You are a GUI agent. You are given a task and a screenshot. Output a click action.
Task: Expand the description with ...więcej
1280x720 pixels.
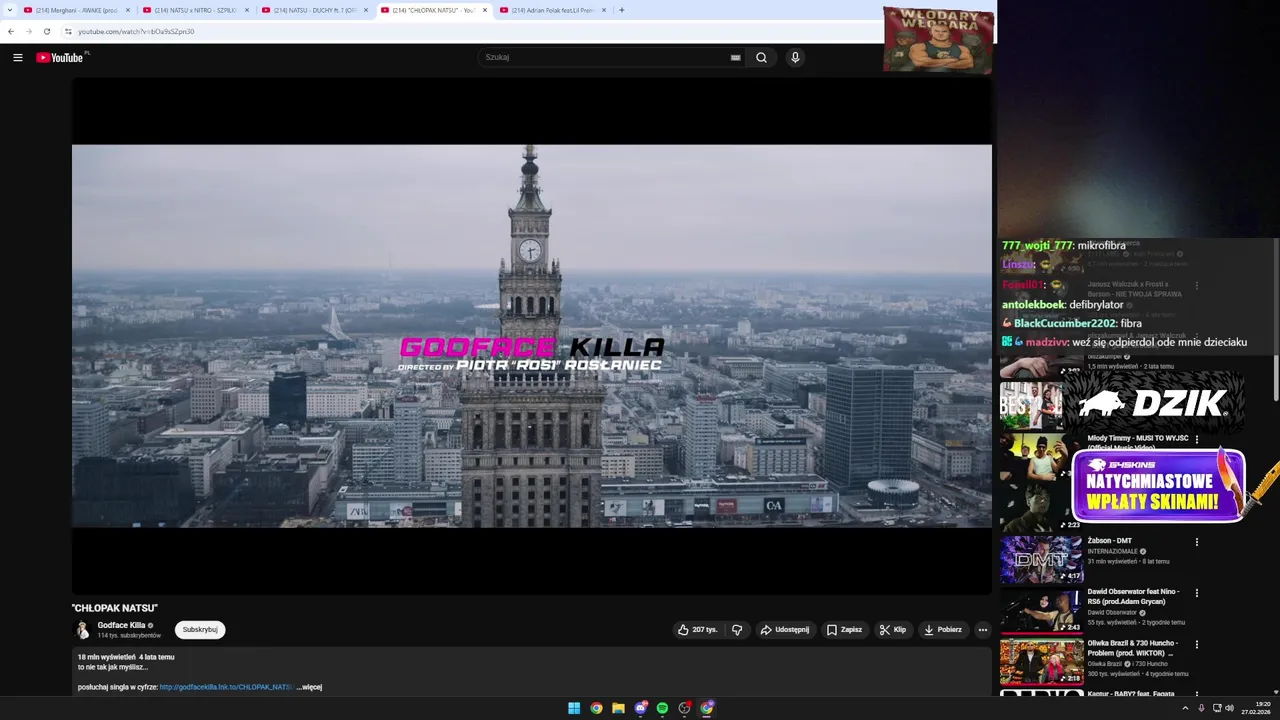[x=309, y=687]
